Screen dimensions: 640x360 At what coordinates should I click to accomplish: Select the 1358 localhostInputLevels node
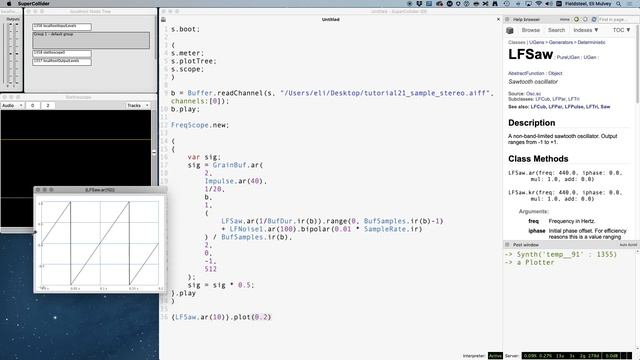pyautogui.click(x=62, y=27)
